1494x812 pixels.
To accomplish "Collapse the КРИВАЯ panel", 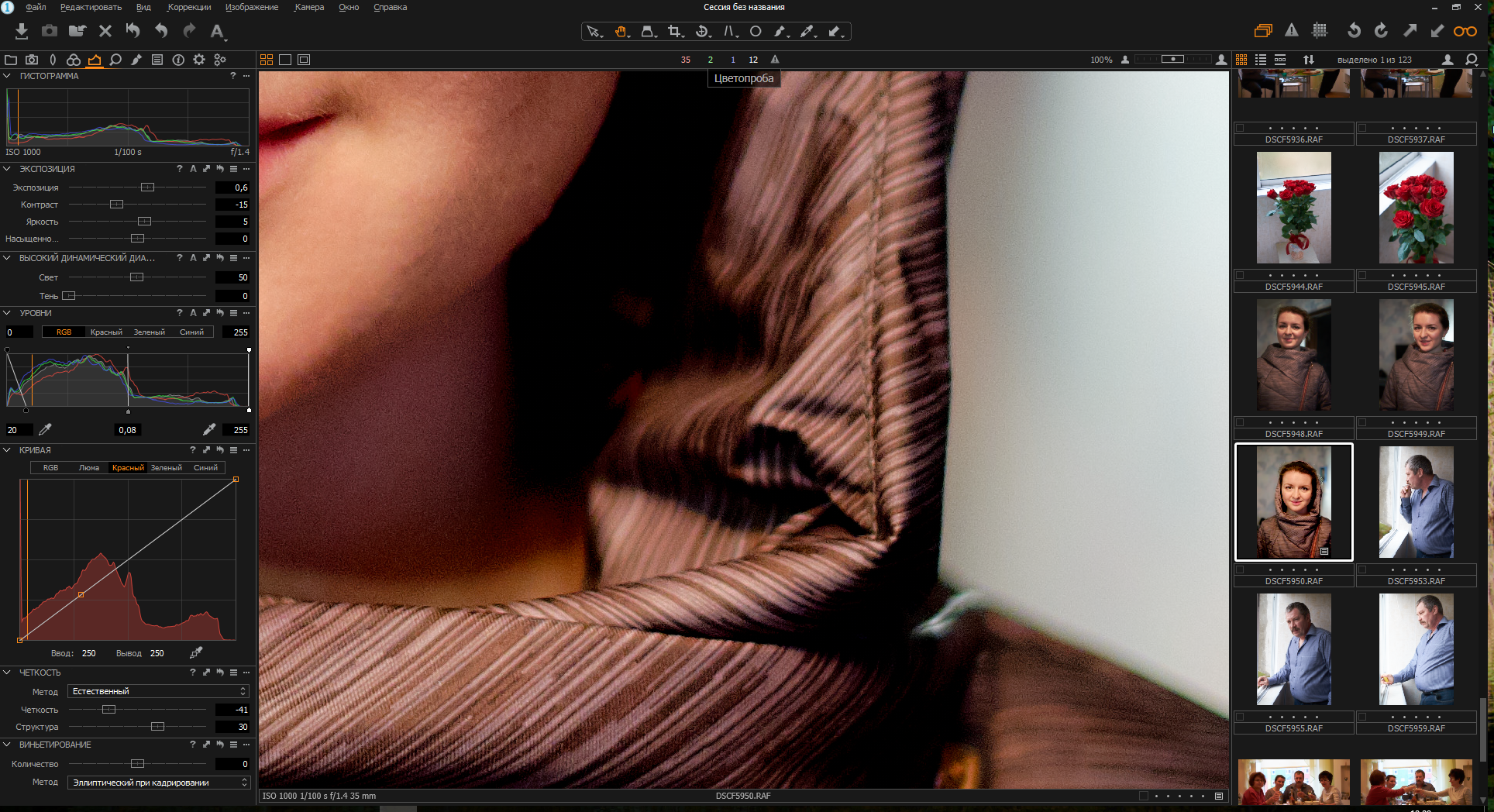I will (7, 450).
